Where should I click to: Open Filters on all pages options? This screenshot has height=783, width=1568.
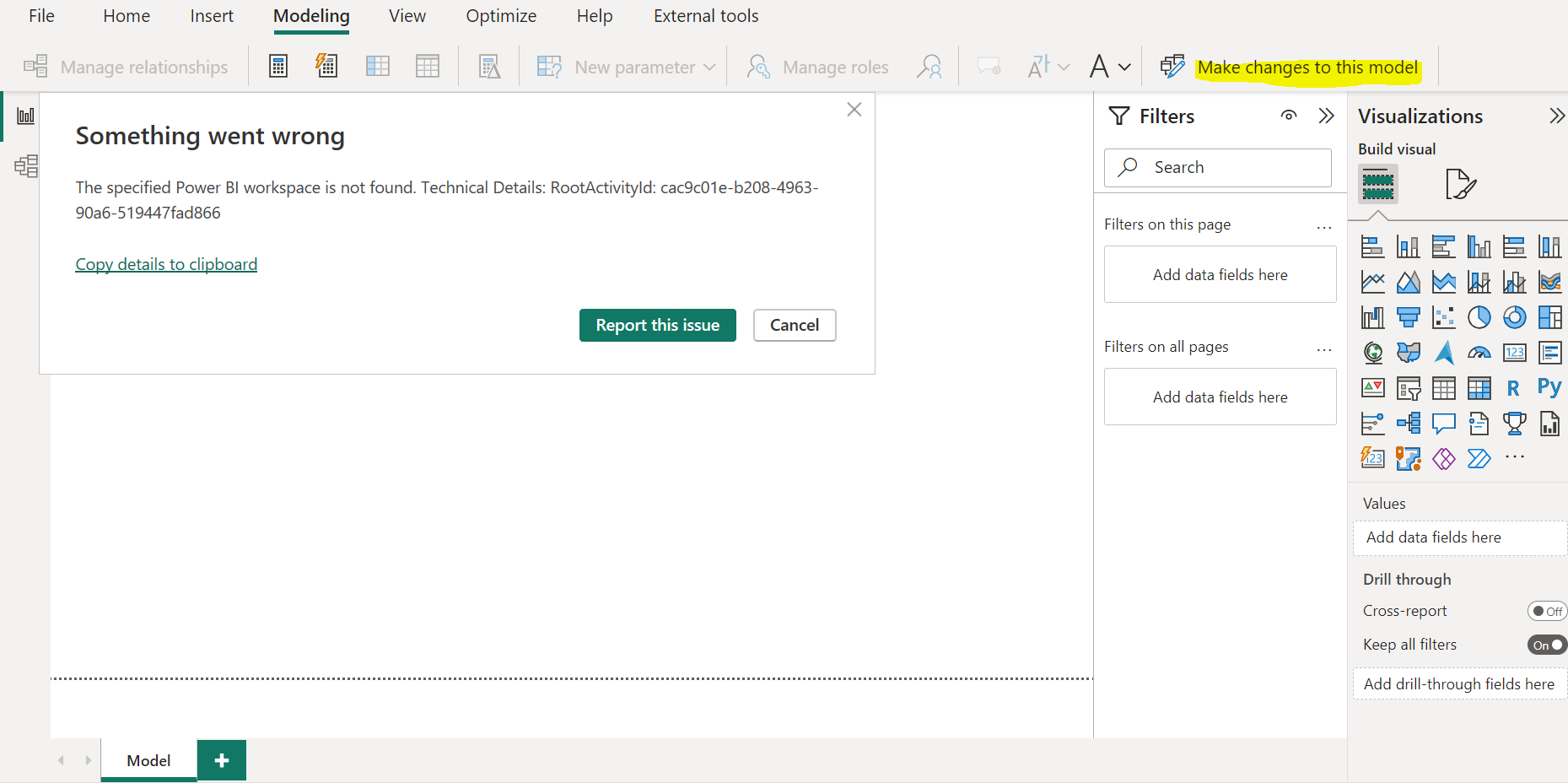click(1324, 348)
